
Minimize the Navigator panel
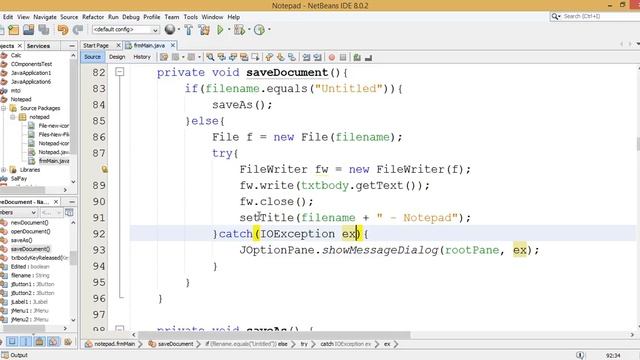point(72,202)
